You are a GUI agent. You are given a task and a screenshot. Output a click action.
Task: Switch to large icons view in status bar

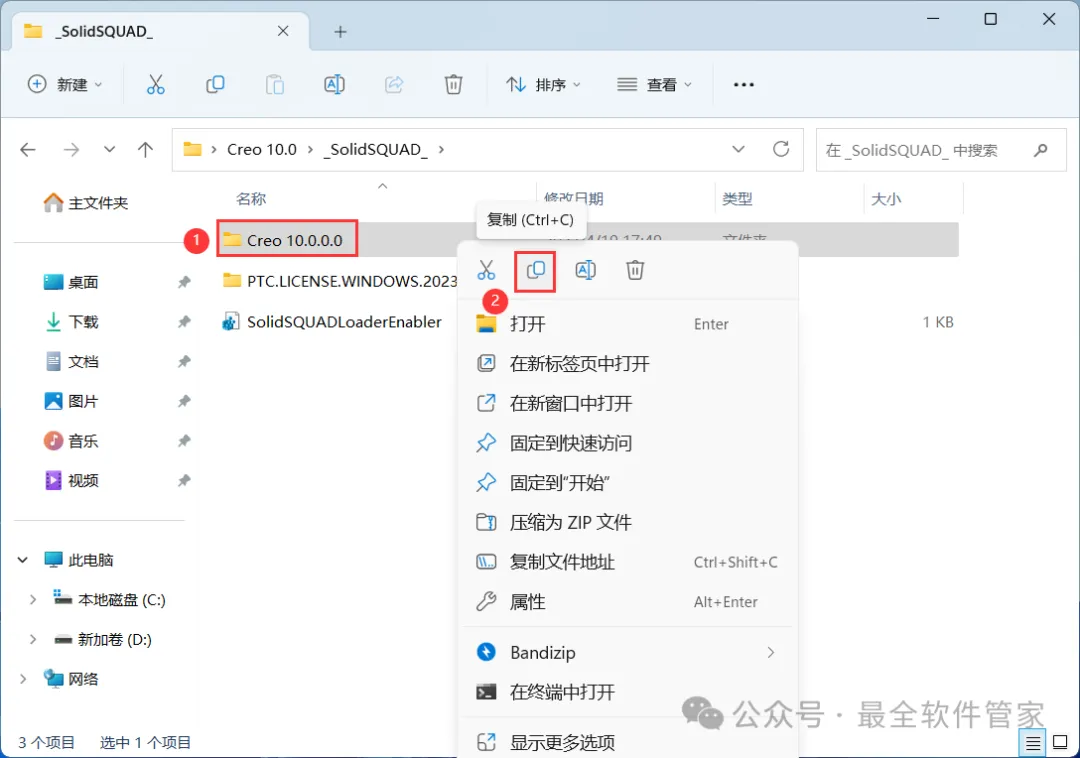tap(1061, 742)
